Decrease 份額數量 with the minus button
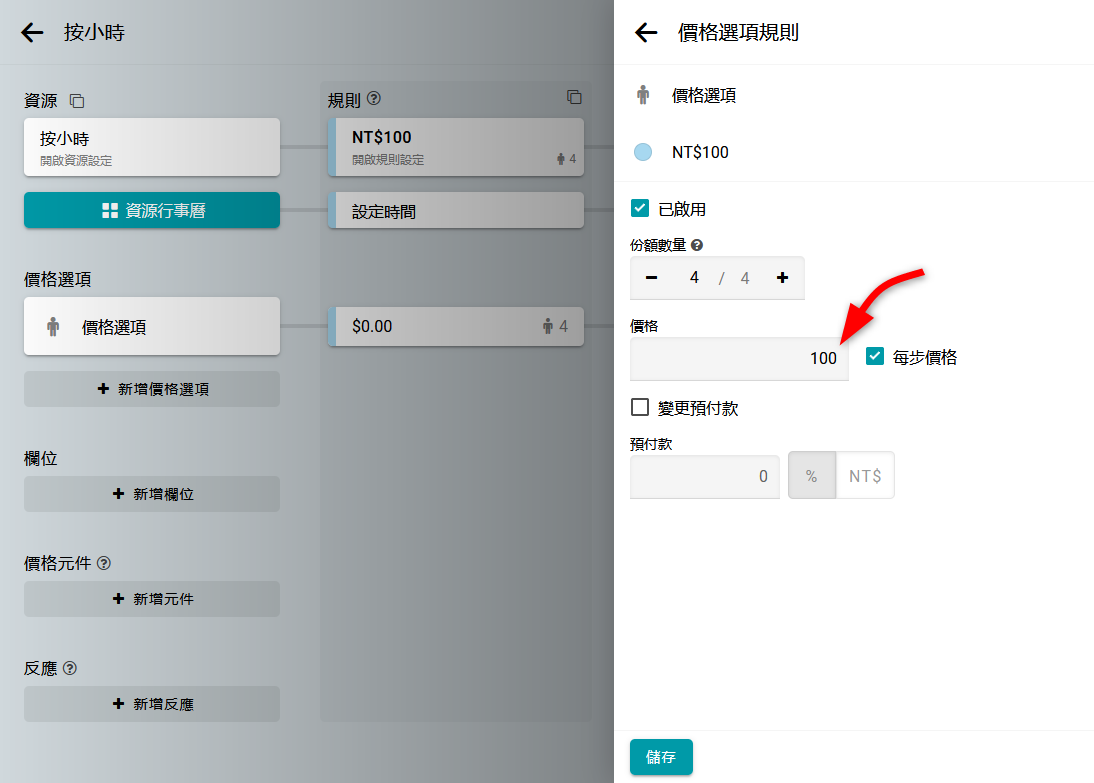 [652, 278]
